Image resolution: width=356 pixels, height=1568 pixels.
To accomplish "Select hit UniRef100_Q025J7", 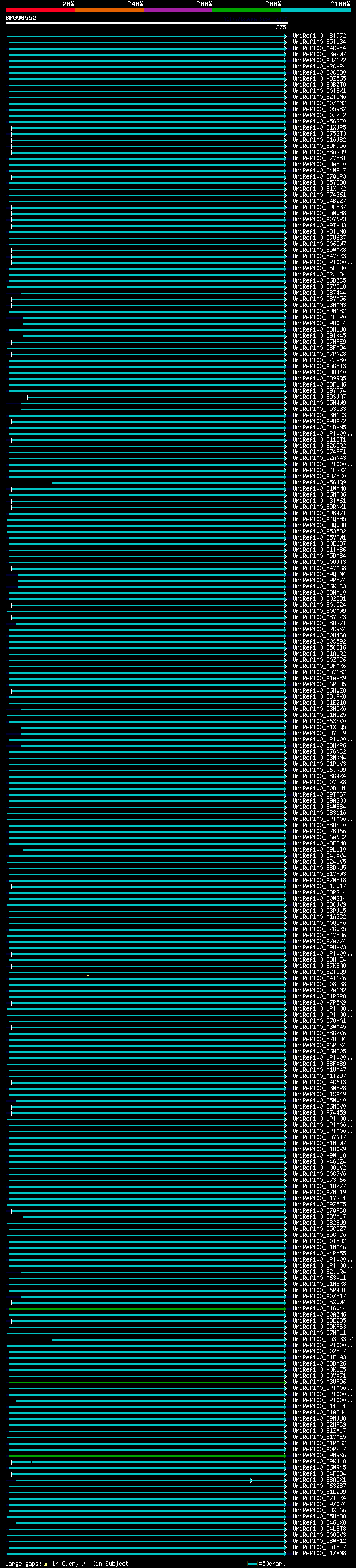I will tap(319, 1351).
